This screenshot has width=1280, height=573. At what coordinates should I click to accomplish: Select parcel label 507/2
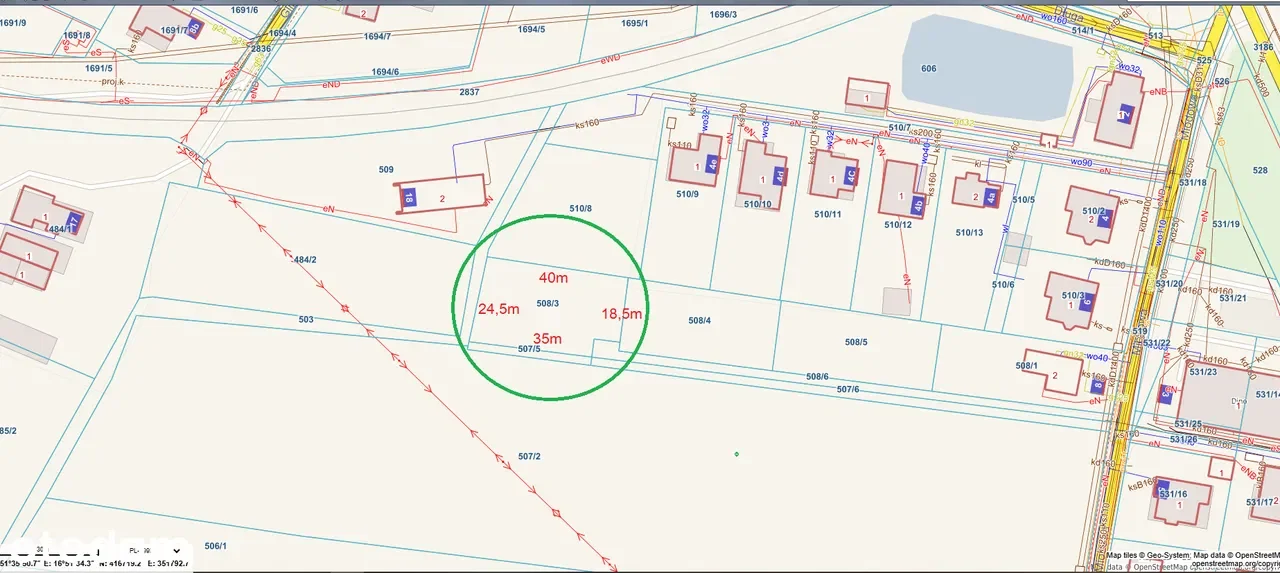(x=529, y=456)
